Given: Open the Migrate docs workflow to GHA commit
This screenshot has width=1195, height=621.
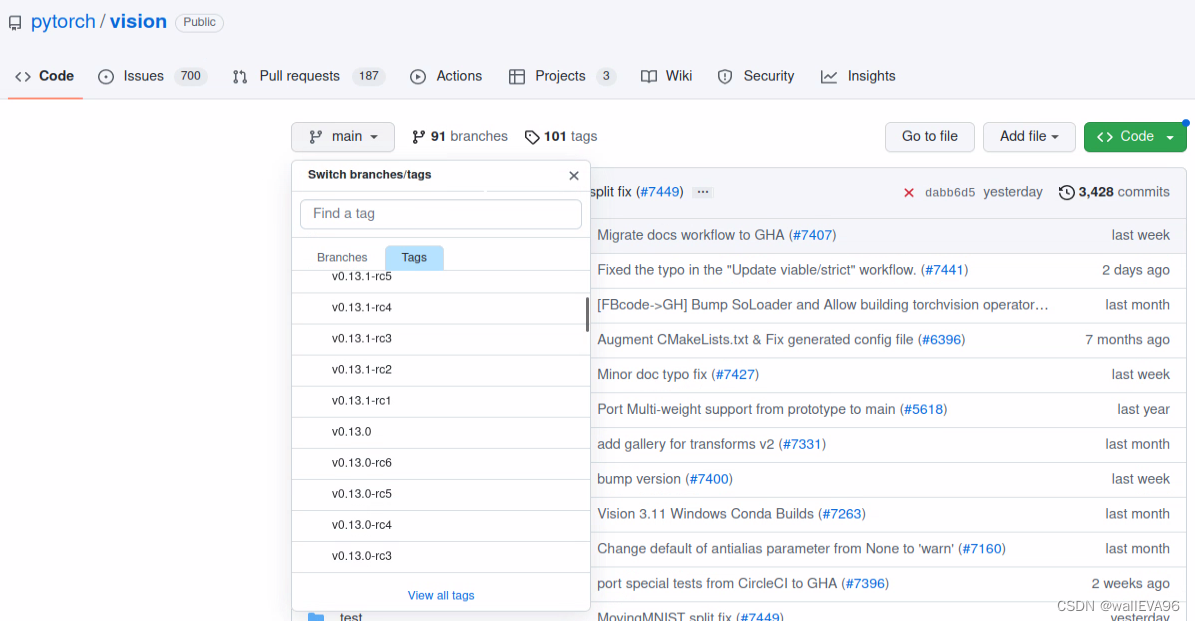Looking at the screenshot, I should point(690,235).
